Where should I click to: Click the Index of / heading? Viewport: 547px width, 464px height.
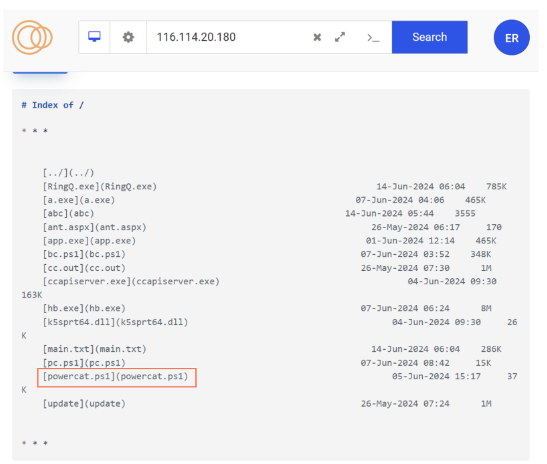[53, 105]
